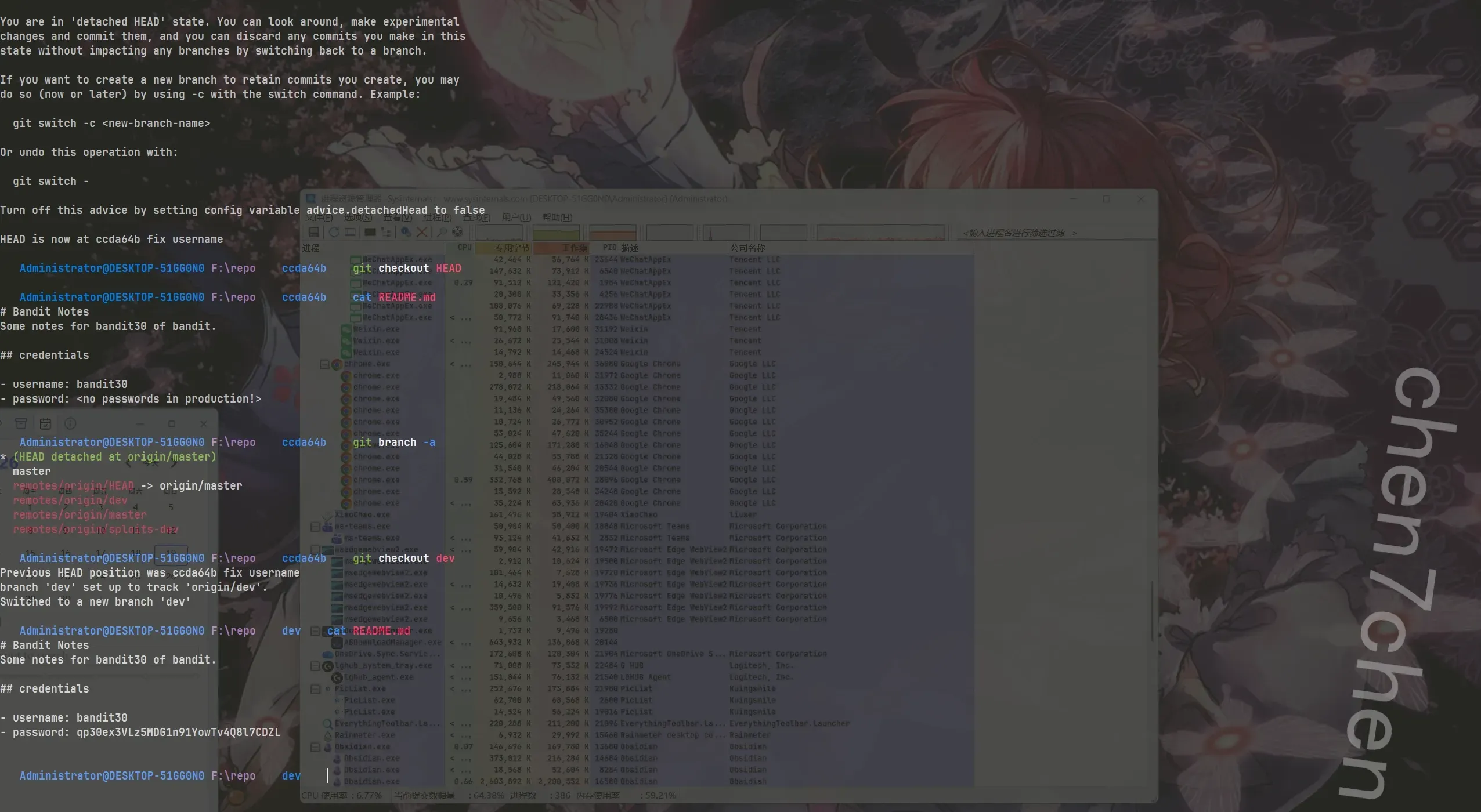Click the Save icon in Process Explorer toolbar

(314, 233)
